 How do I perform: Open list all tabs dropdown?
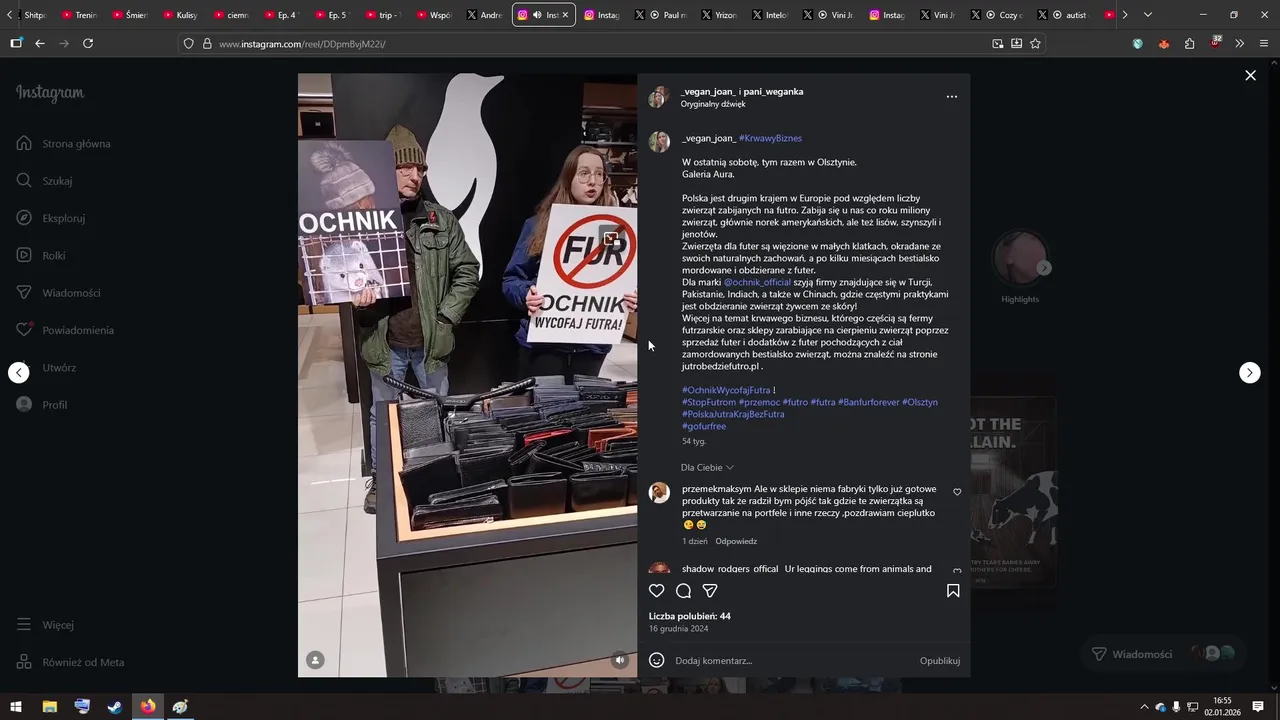point(1147,15)
